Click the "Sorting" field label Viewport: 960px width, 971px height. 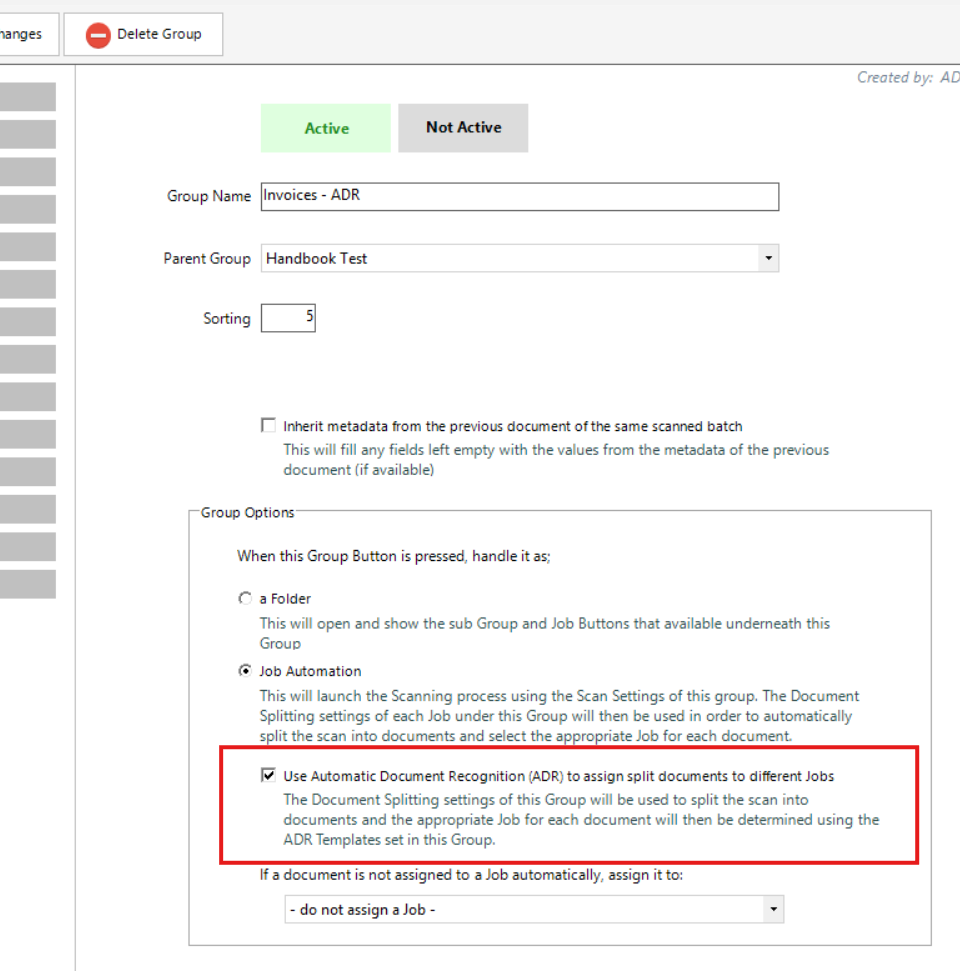coord(227,319)
